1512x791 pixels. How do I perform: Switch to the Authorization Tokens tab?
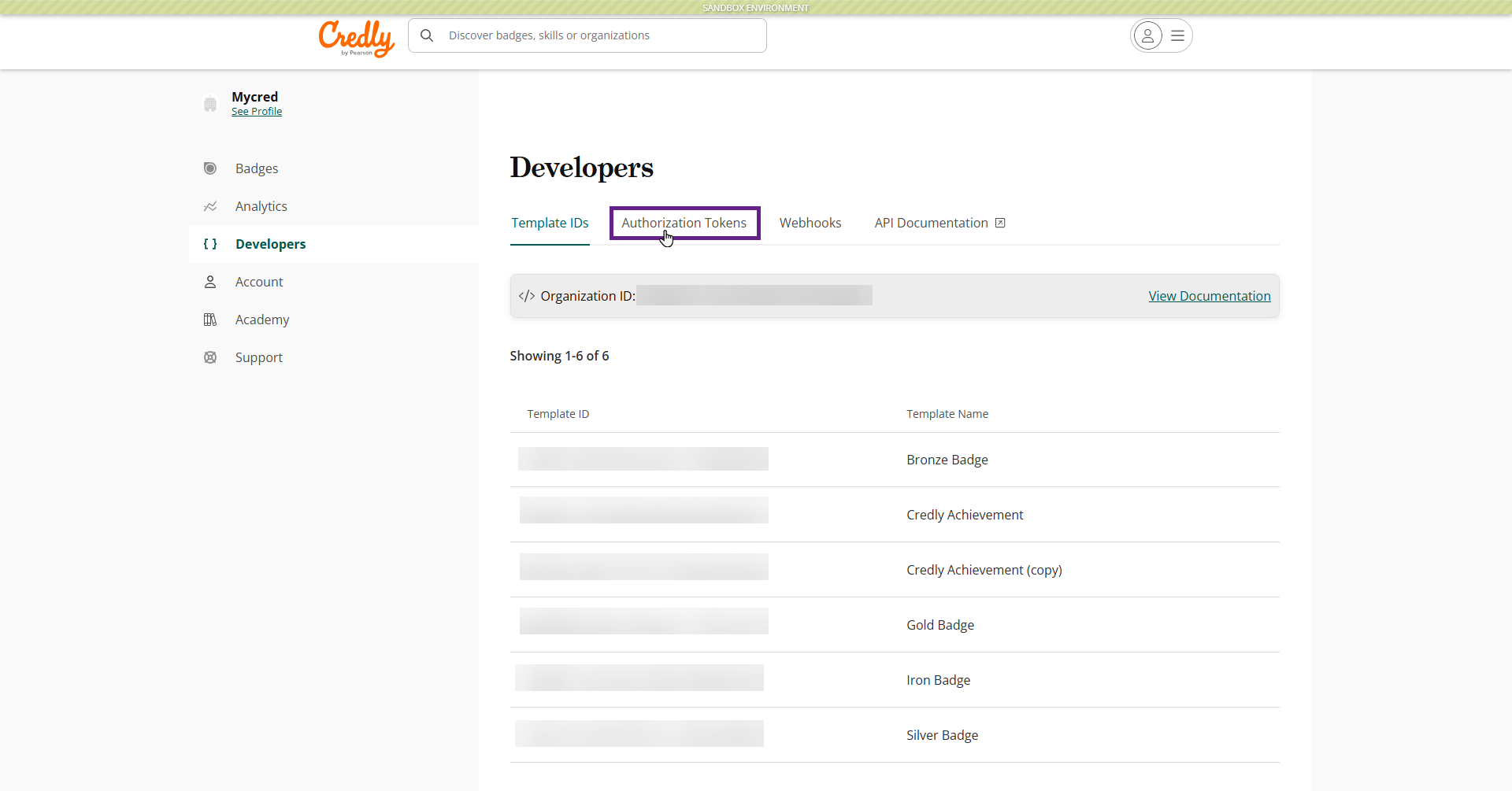pyautogui.click(x=684, y=223)
